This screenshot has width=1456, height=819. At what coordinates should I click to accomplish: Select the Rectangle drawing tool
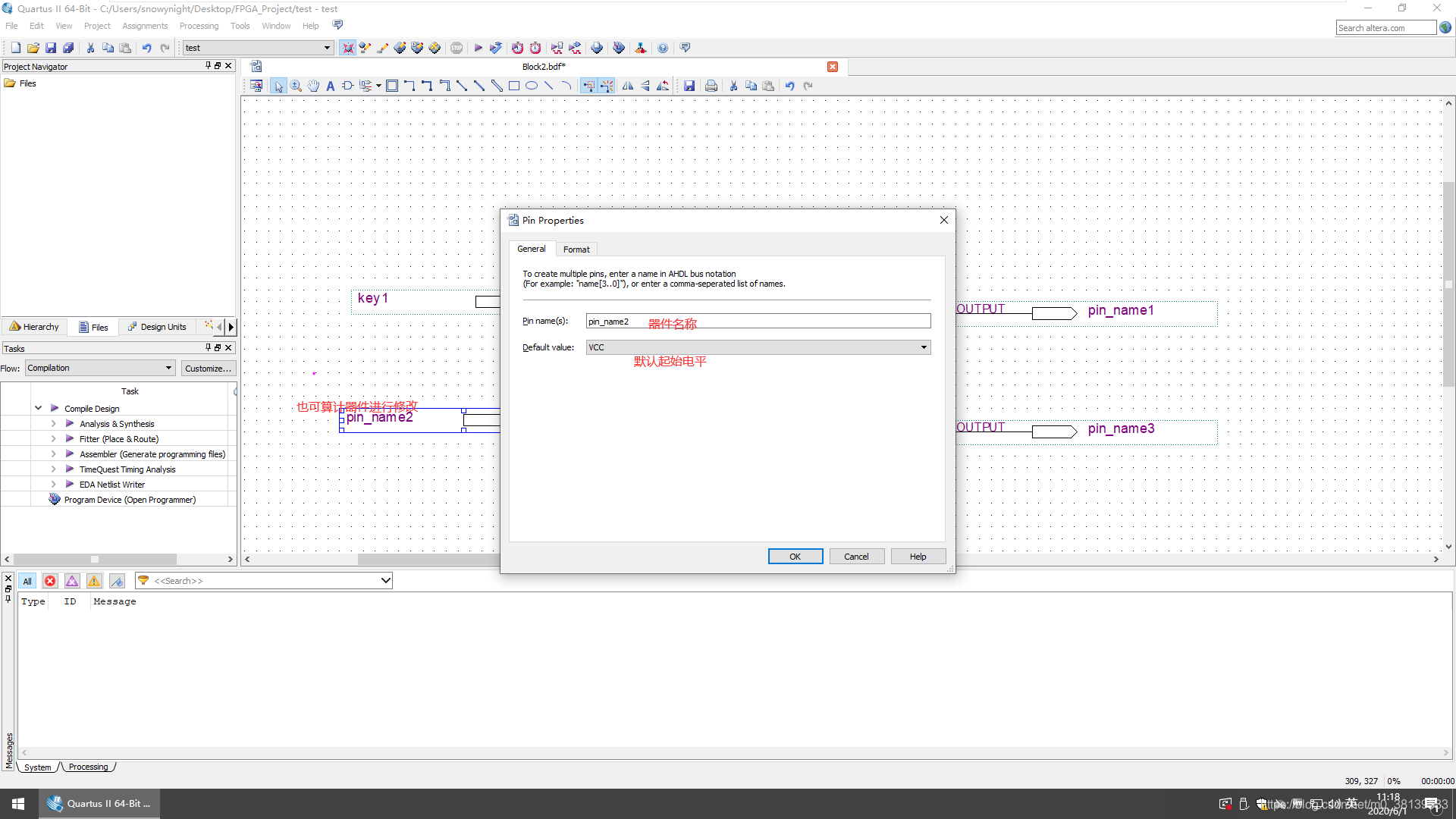tap(514, 86)
